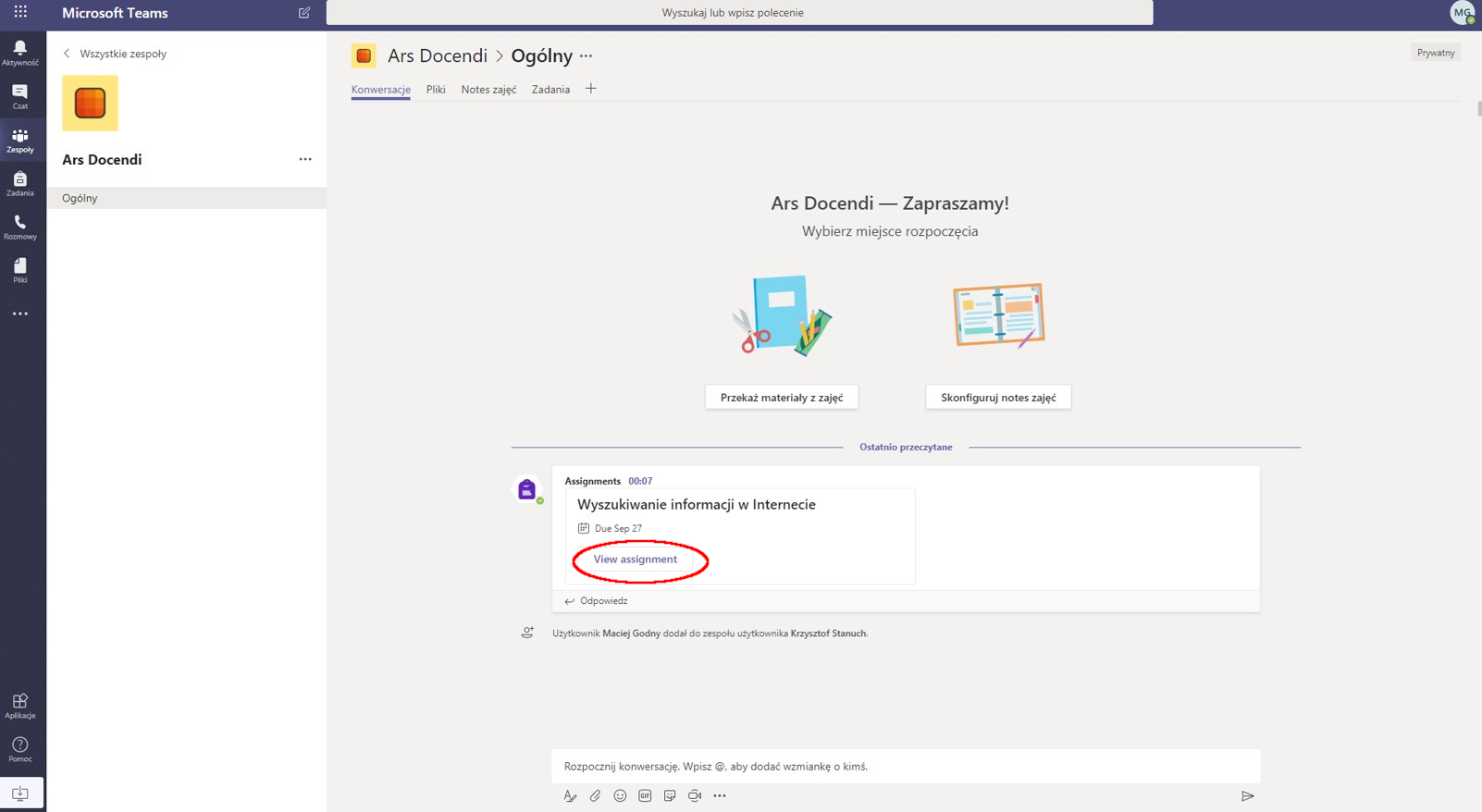1482x812 pixels.
Task: Start a new chat with compose icon
Action: point(304,13)
